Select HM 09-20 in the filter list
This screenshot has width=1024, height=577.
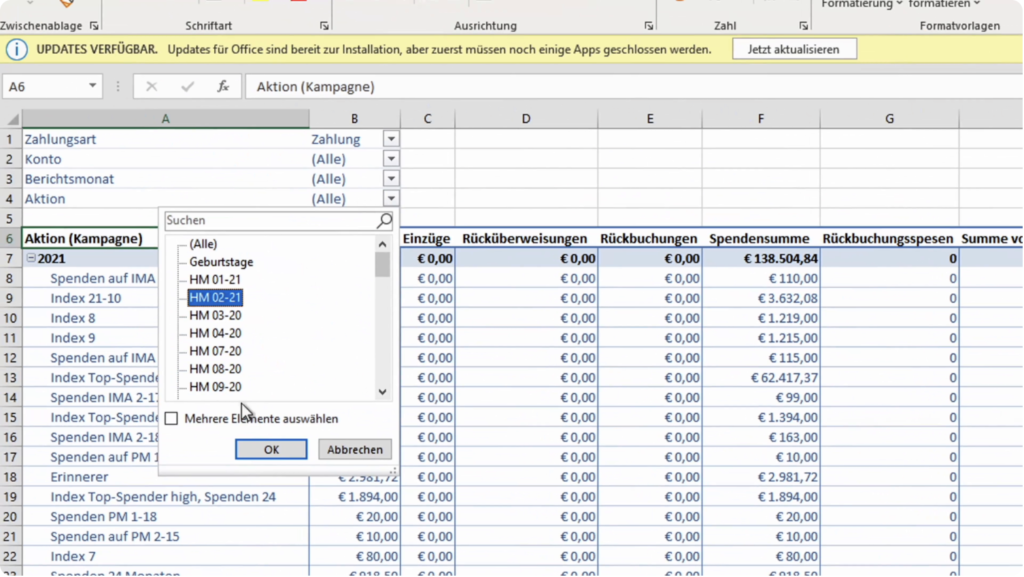pos(216,387)
